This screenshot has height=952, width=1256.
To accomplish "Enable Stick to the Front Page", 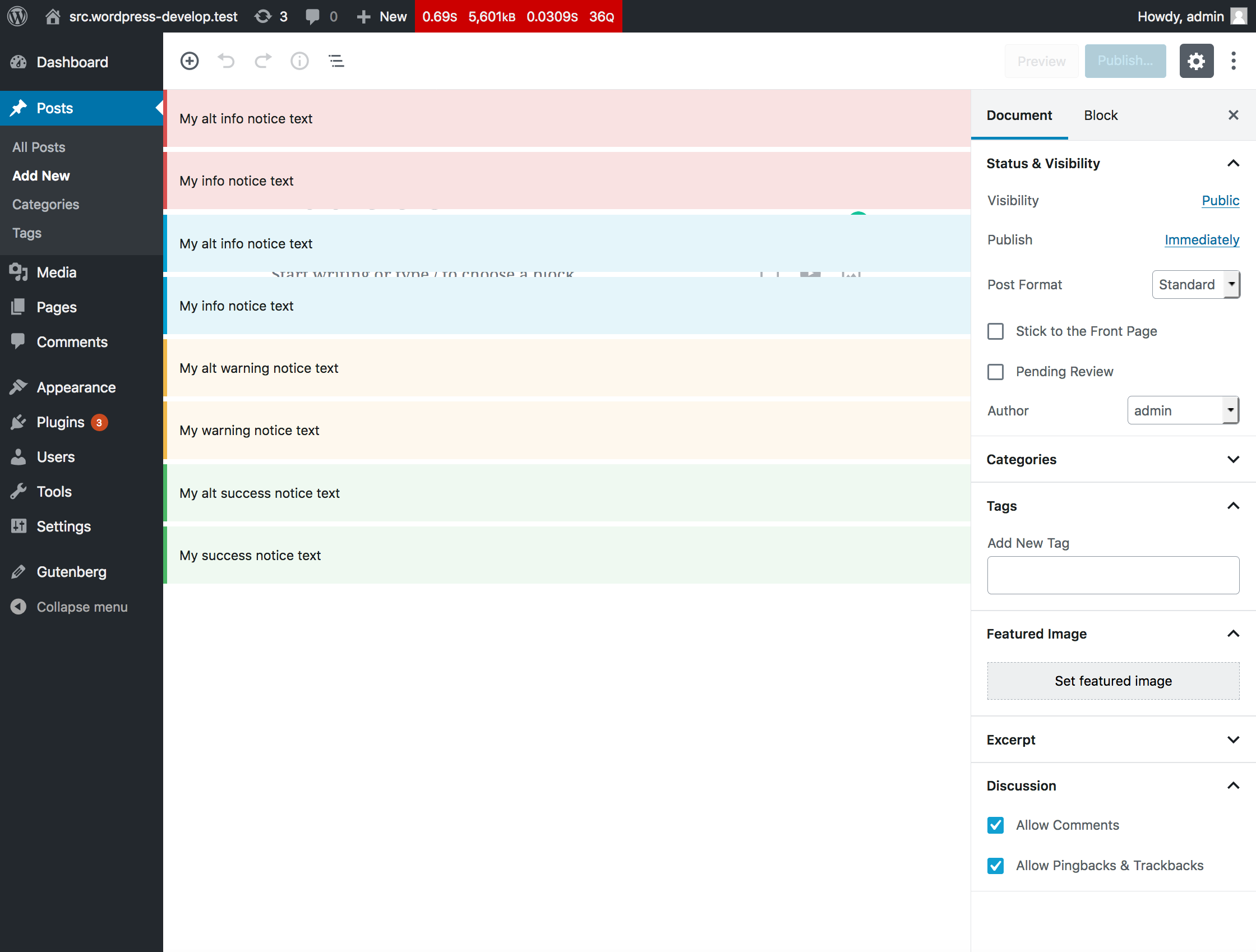I will tap(995, 331).
